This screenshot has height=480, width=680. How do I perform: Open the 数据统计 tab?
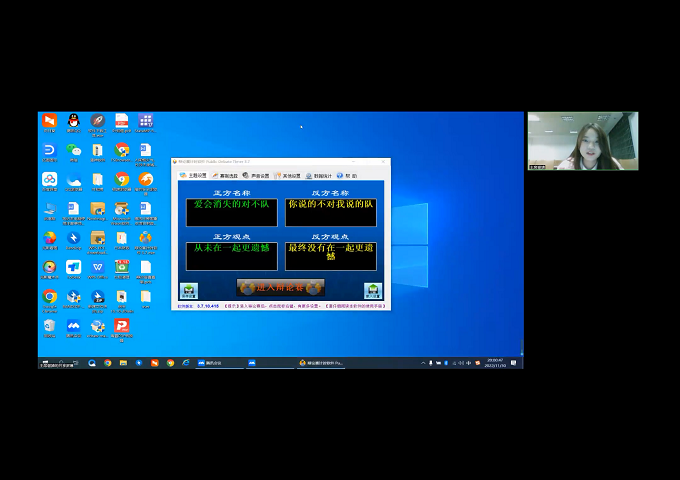(x=319, y=175)
